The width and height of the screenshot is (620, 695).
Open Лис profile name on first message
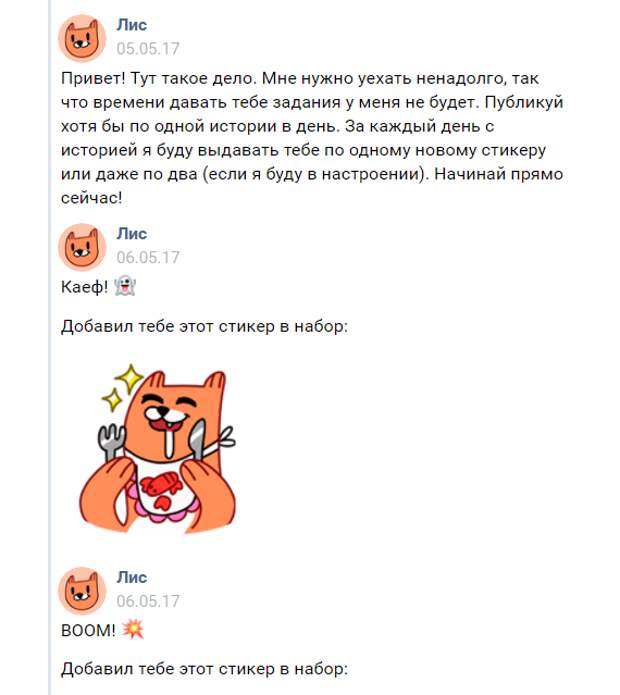click(x=132, y=25)
